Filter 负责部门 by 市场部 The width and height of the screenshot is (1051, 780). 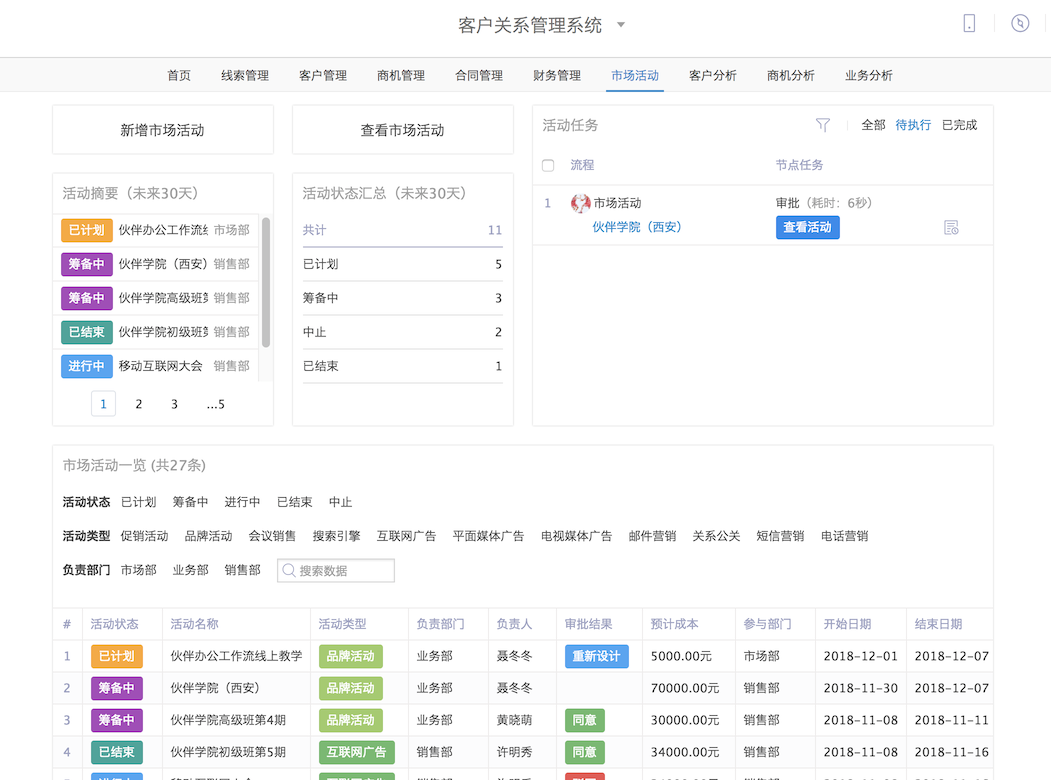click(139, 570)
